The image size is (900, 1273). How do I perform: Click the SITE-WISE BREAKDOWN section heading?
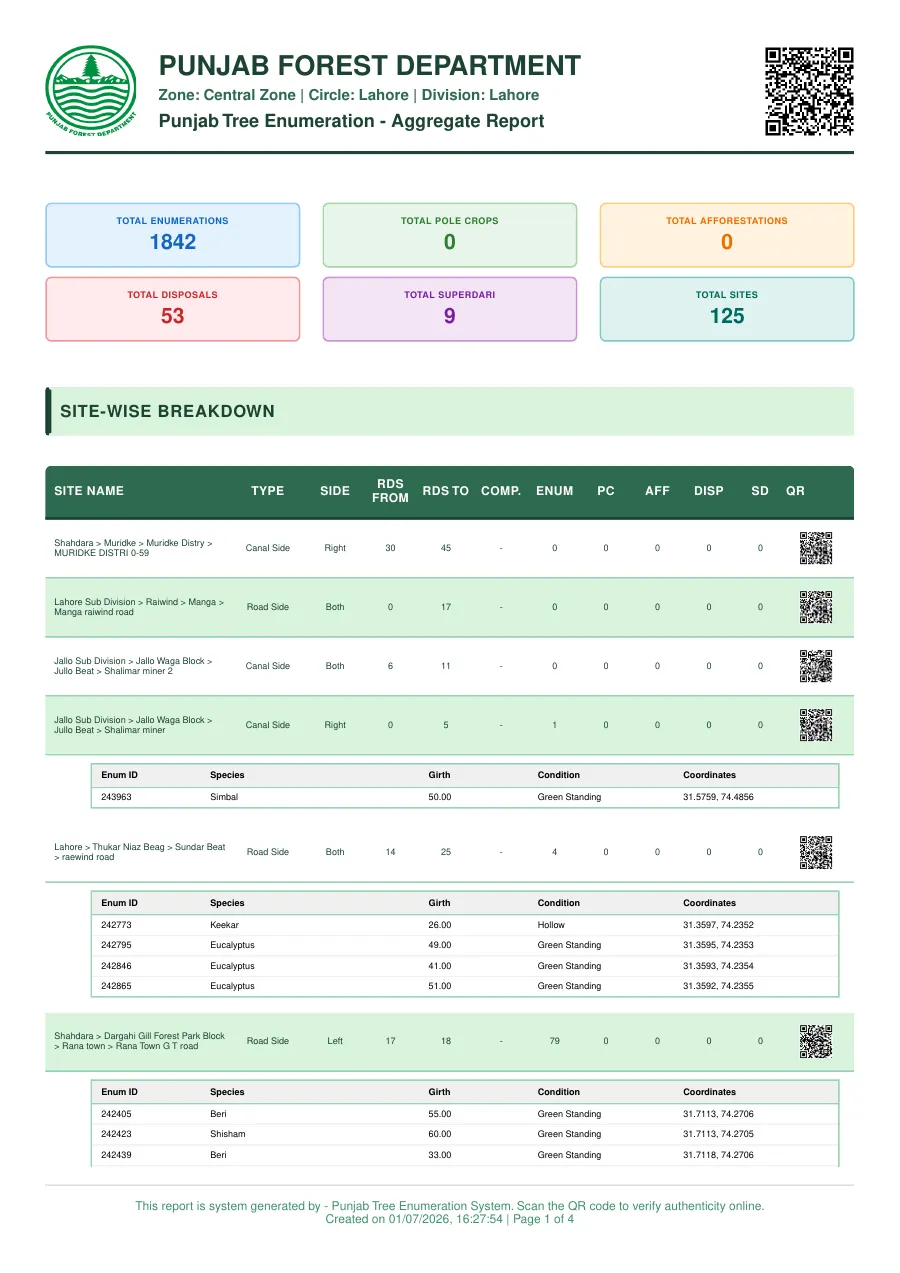(x=168, y=411)
